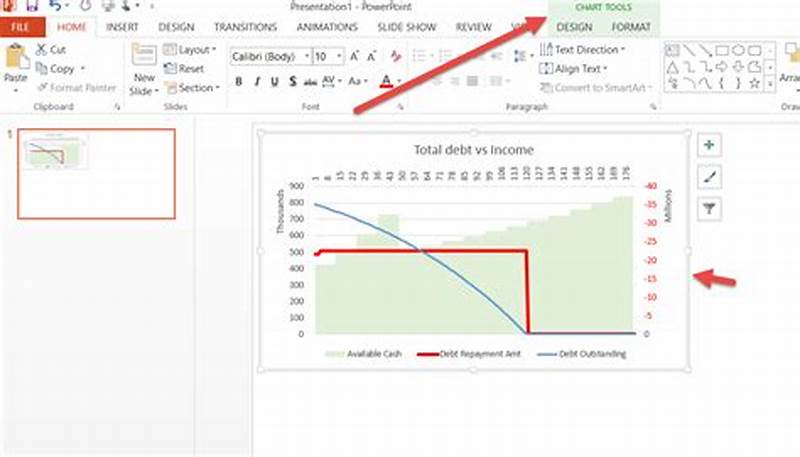Click the Cut scissors button
Image resolution: width=800 pixels, height=457 pixels.
pos(51,49)
